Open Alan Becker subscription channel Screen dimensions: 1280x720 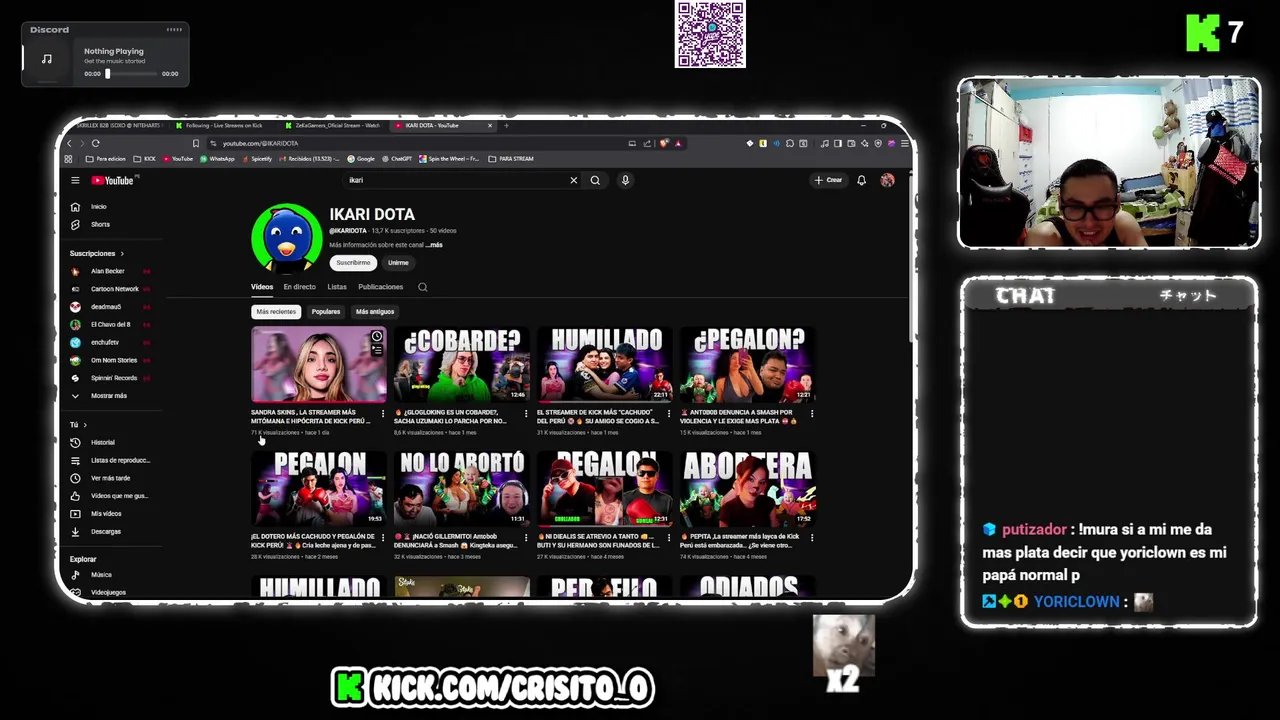108,271
